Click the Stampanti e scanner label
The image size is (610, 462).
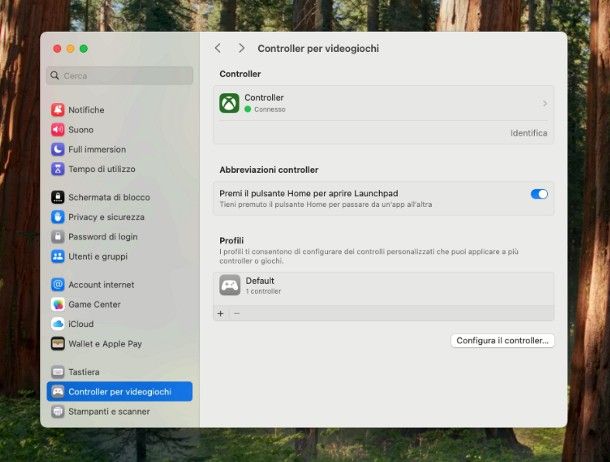click(x=109, y=411)
